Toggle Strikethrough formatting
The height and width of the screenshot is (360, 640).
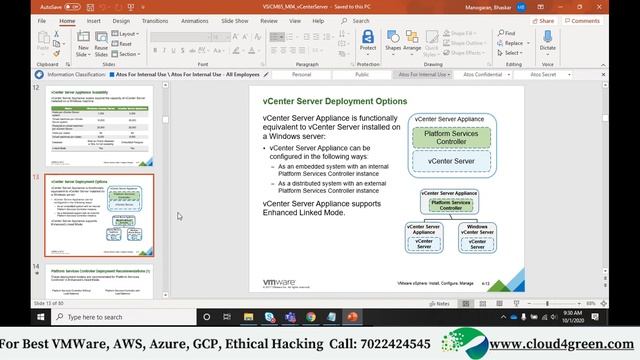[192, 51]
